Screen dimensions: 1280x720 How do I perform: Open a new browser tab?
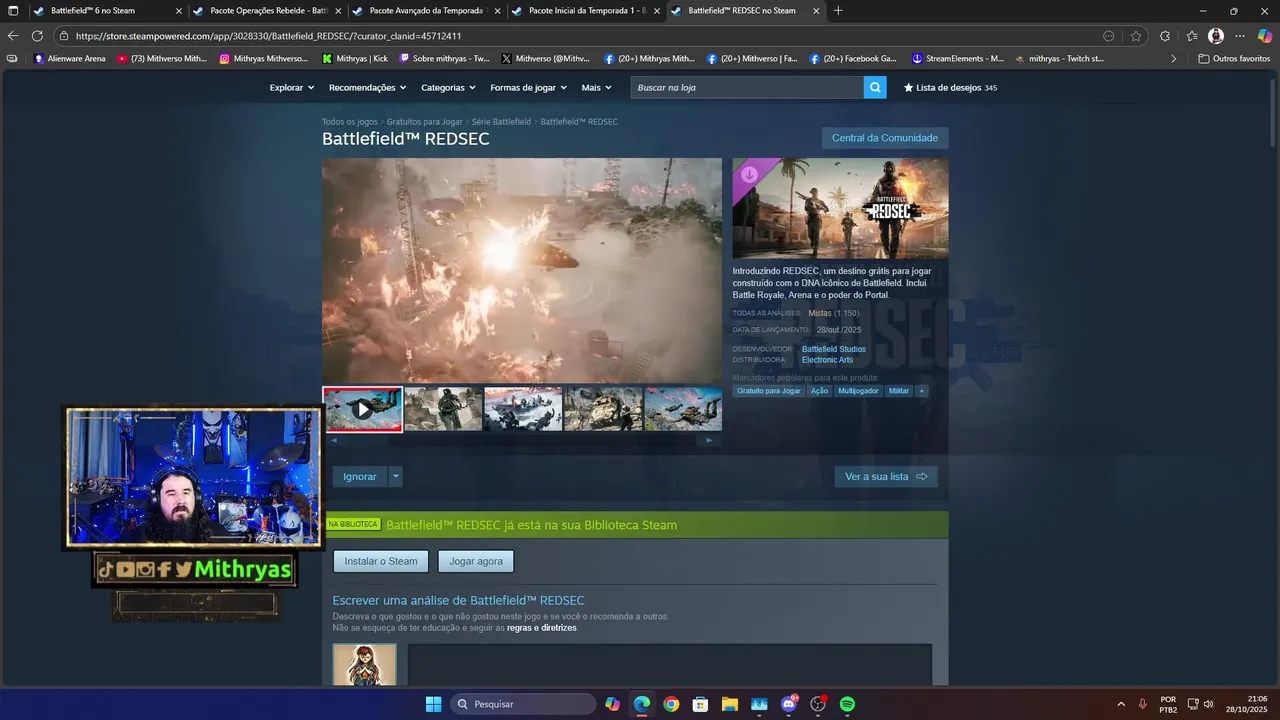(838, 11)
